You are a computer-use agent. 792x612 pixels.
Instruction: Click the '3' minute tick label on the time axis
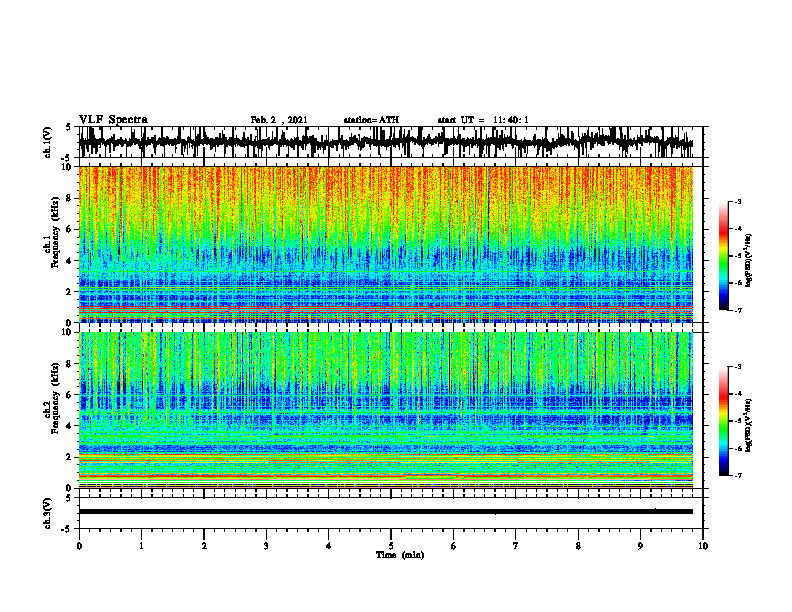coord(266,546)
